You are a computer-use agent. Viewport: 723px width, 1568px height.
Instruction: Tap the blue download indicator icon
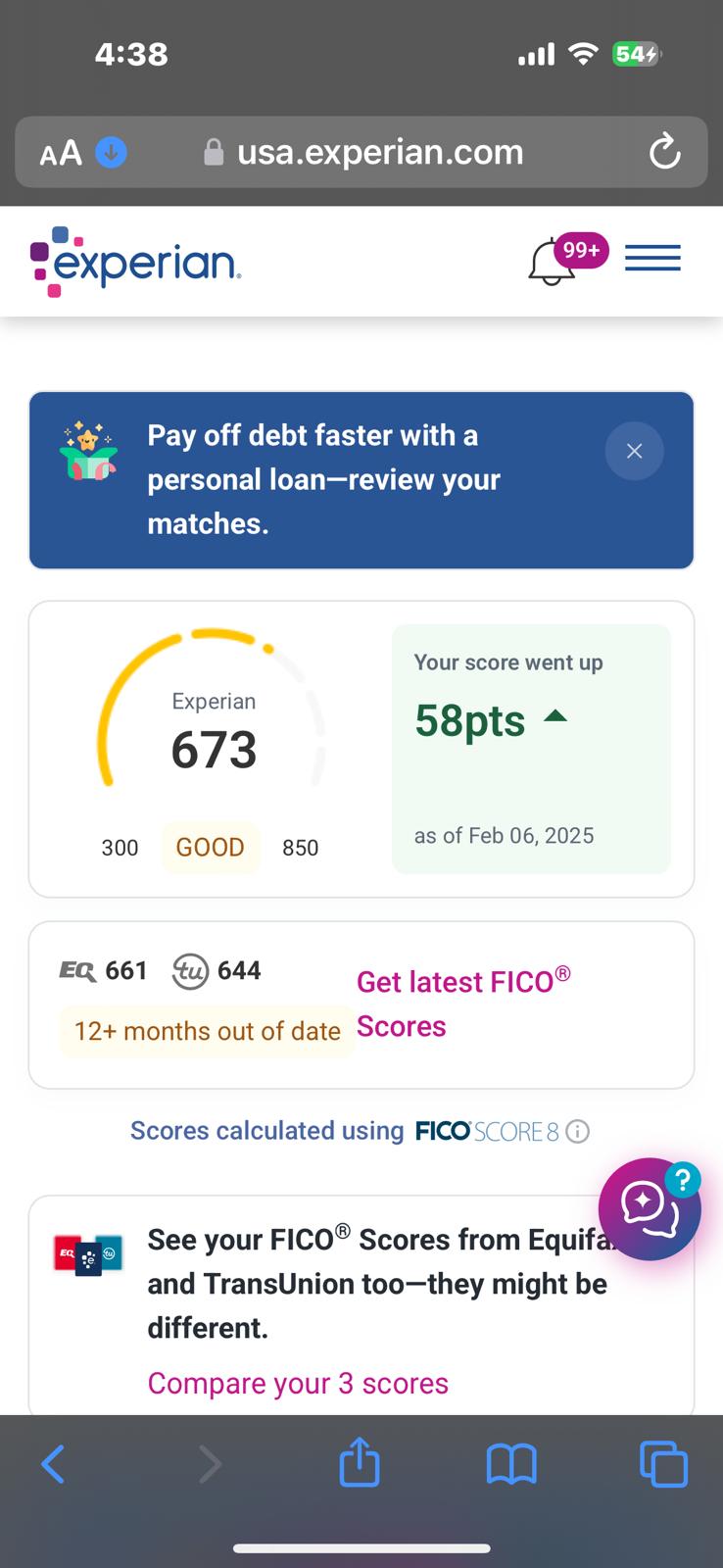coord(111,153)
